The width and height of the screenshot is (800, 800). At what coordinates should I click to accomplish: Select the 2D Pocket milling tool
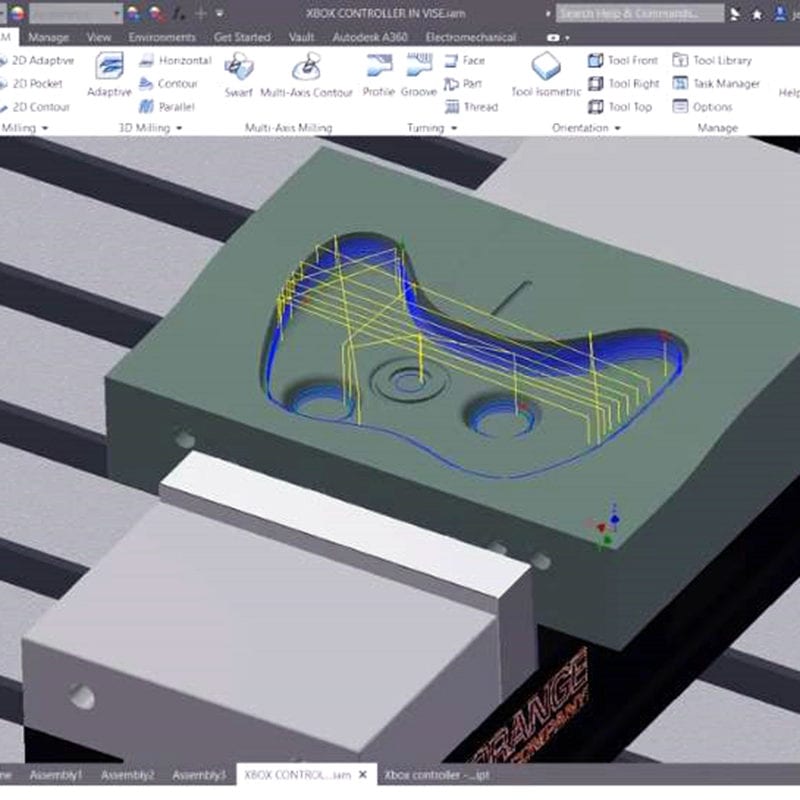click(x=32, y=83)
